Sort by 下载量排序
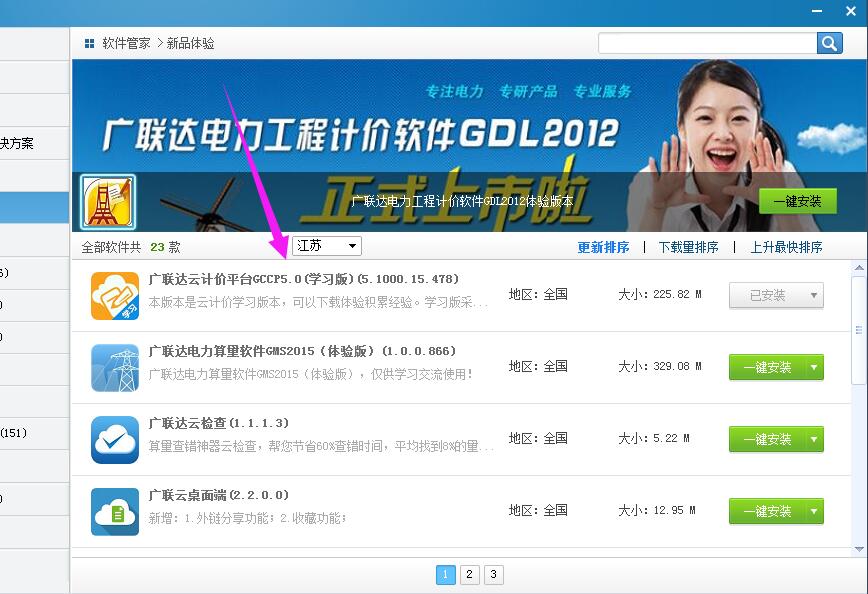This screenshot has height=594, width=868. coord(688,247)
